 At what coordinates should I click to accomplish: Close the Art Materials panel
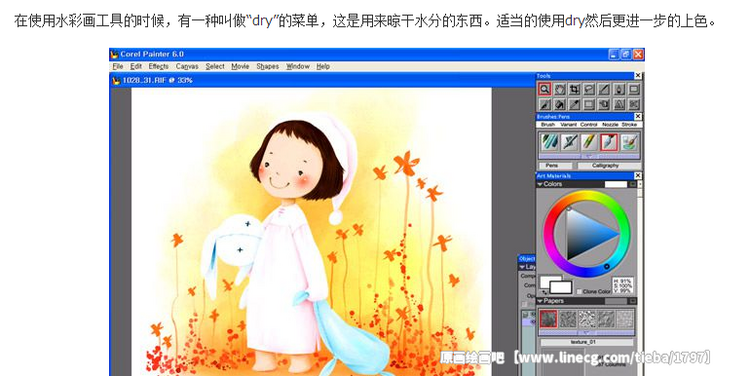(638, 176)
